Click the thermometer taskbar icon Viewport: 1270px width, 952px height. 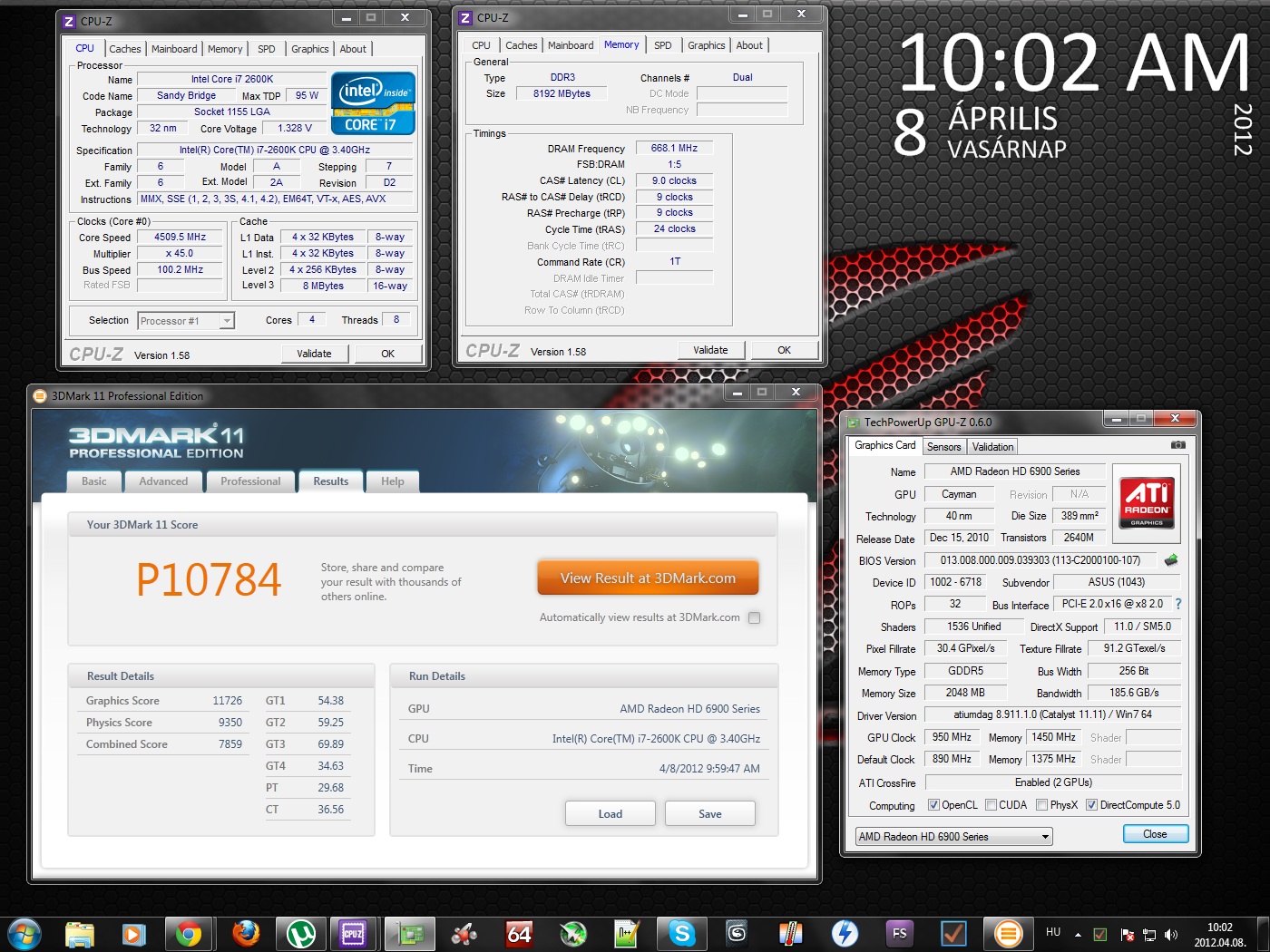pos(790,933)
